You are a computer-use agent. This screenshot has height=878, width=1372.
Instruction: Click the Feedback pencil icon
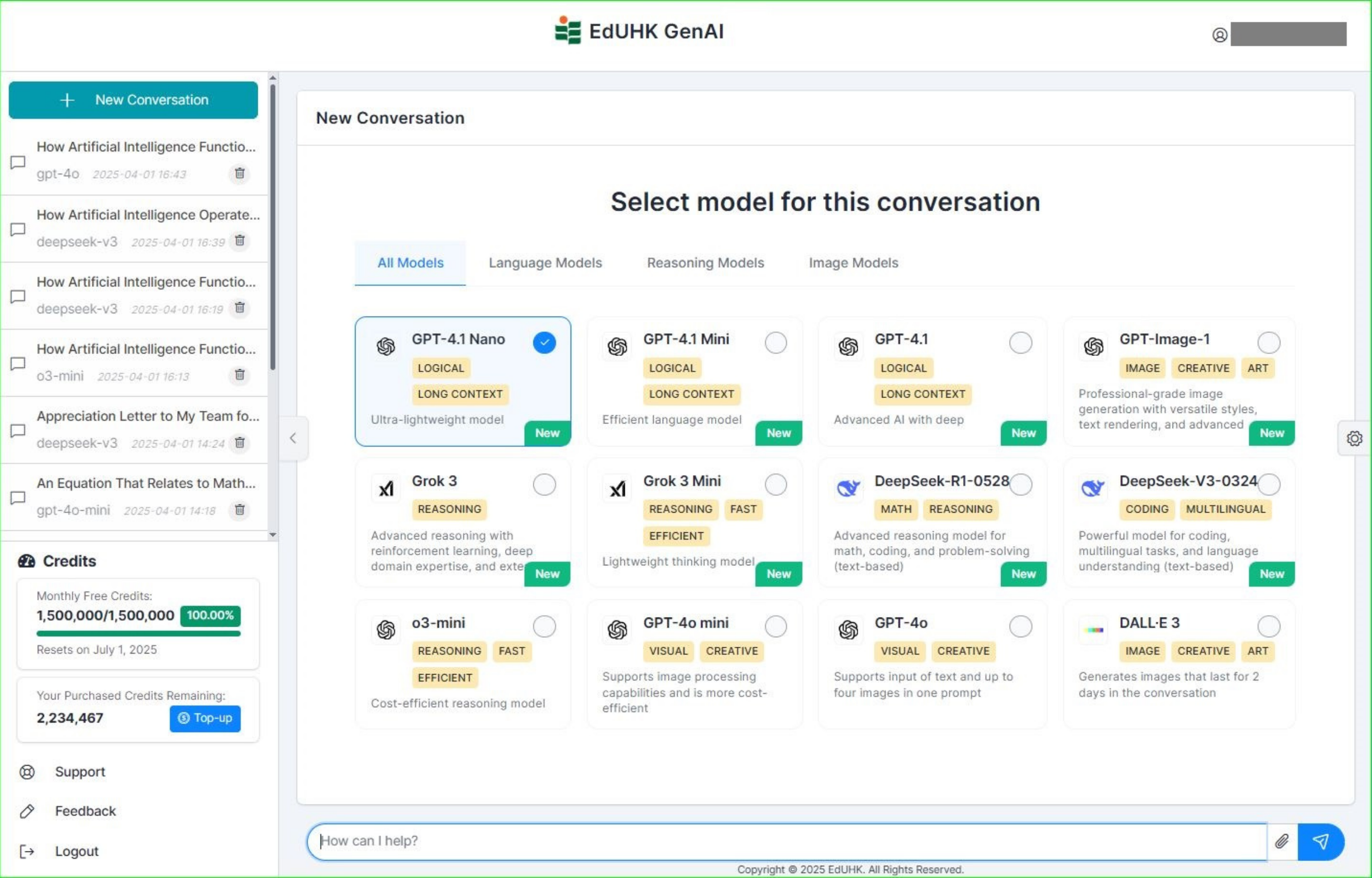[x=27, y=811]
